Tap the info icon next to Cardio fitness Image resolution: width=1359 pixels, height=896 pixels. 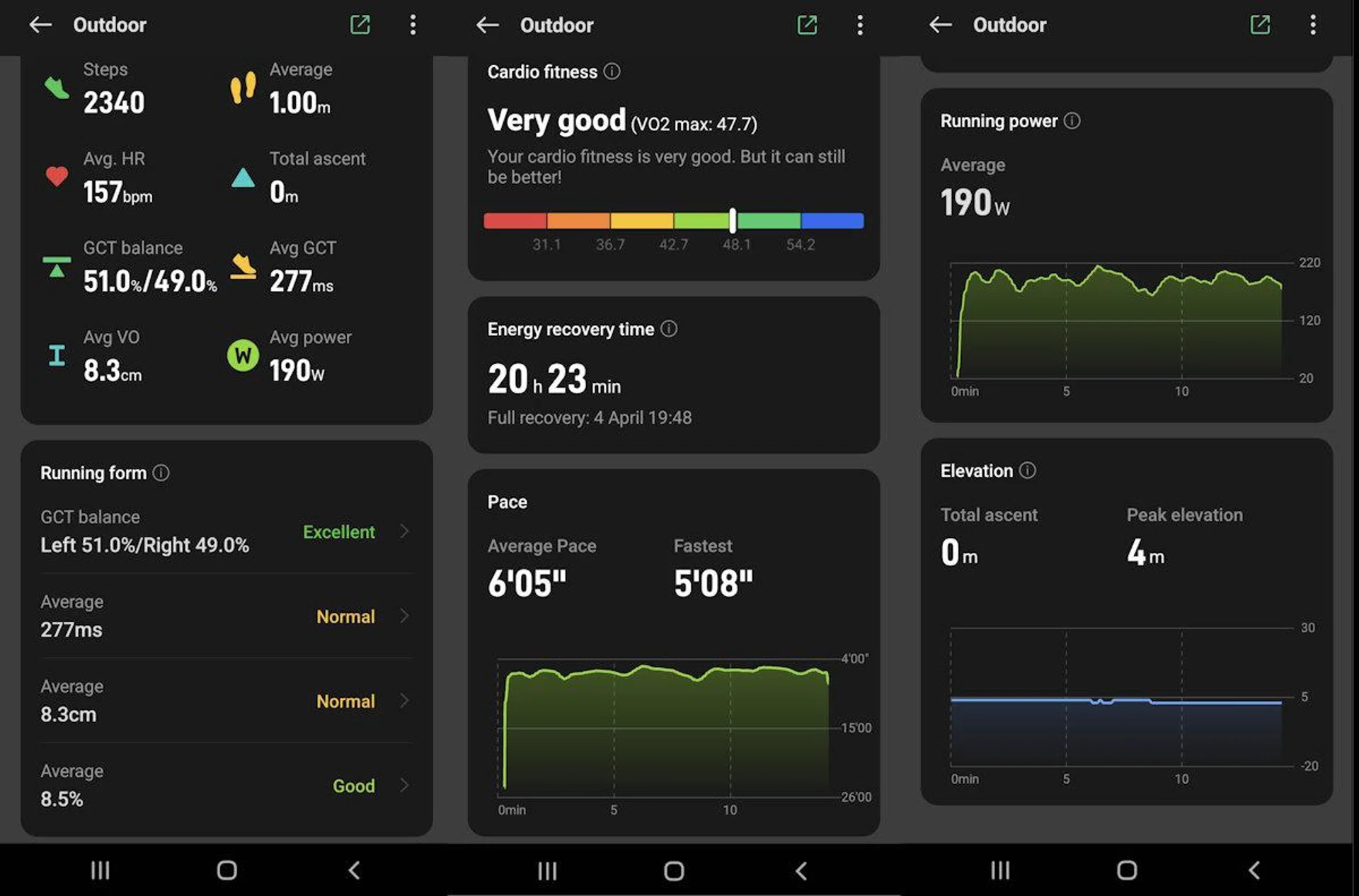pyautogui.click(x=612, y=71)
